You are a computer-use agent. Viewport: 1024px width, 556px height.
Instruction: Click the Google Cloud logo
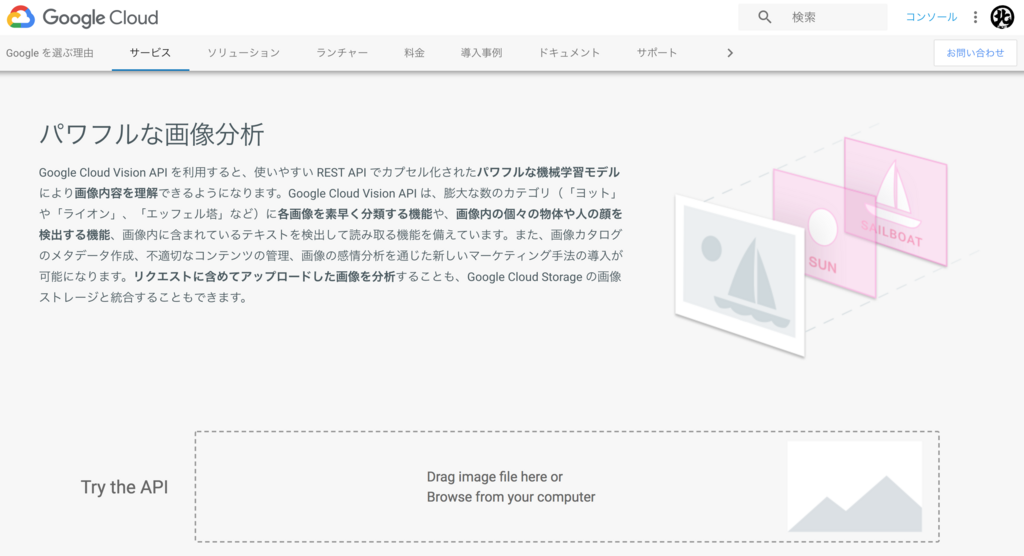click(x=83, y=17)
